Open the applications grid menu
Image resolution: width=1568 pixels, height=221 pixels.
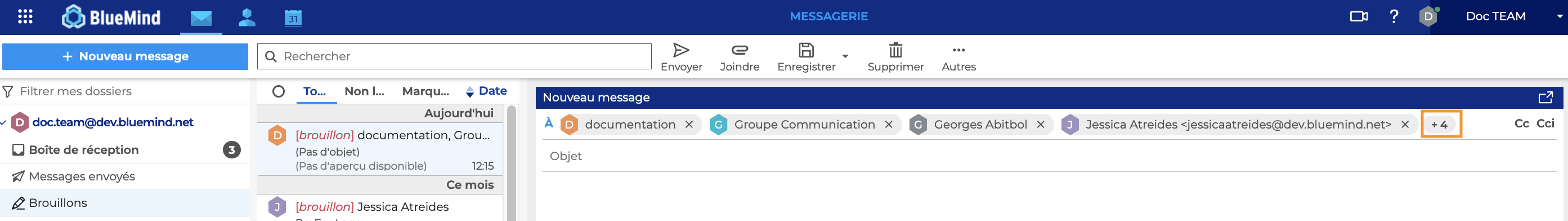[25, 16]
